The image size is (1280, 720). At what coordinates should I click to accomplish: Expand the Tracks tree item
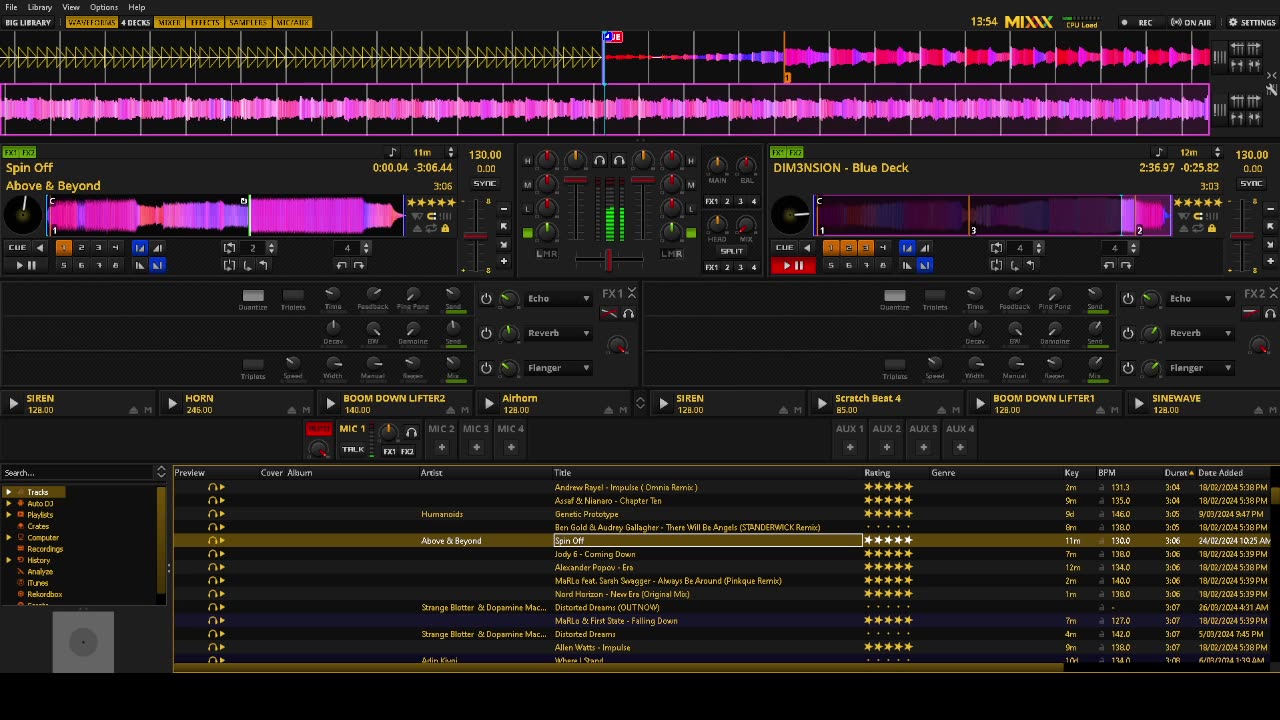coord(8,492)
